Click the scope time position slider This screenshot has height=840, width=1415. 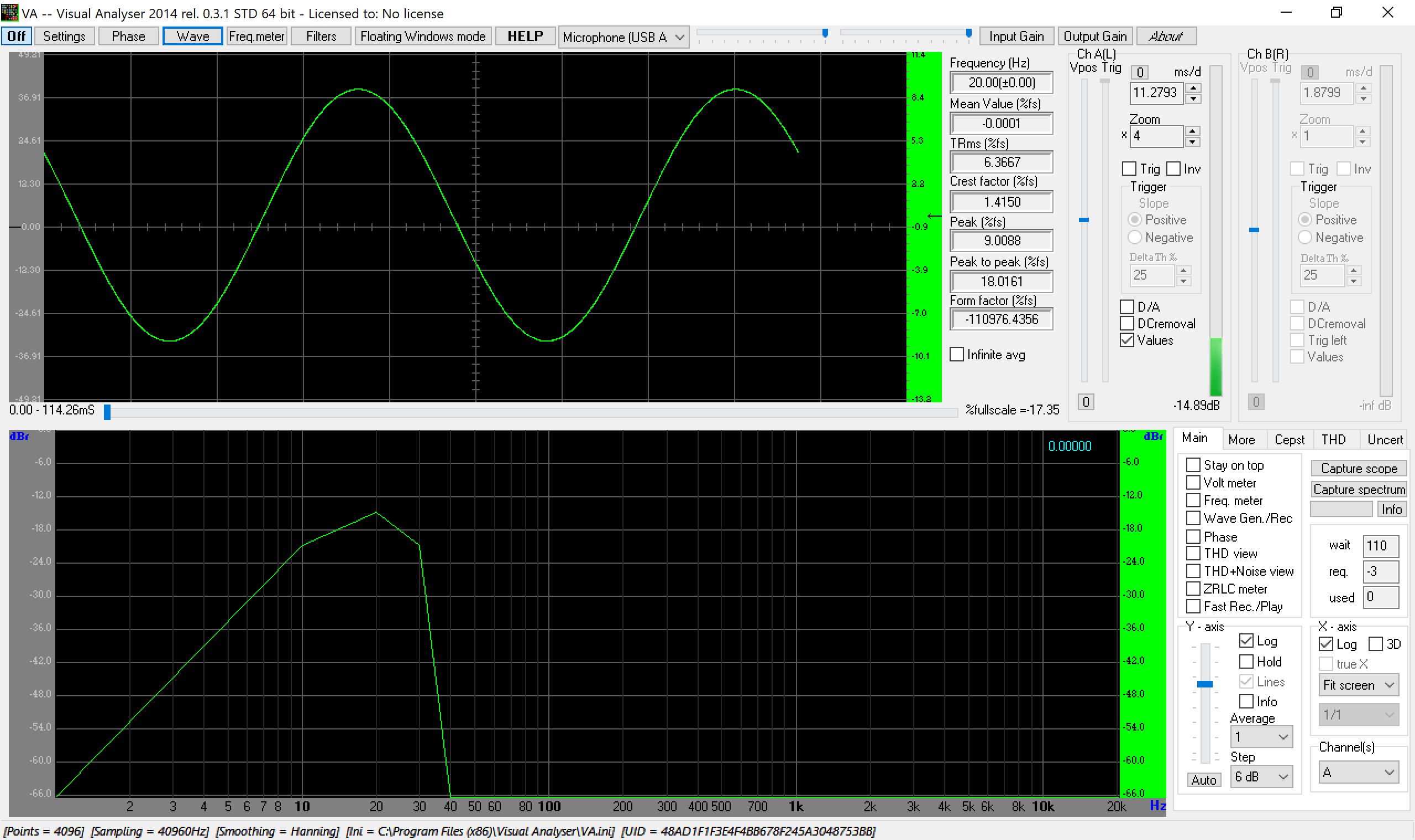click(x=107, y=412)
